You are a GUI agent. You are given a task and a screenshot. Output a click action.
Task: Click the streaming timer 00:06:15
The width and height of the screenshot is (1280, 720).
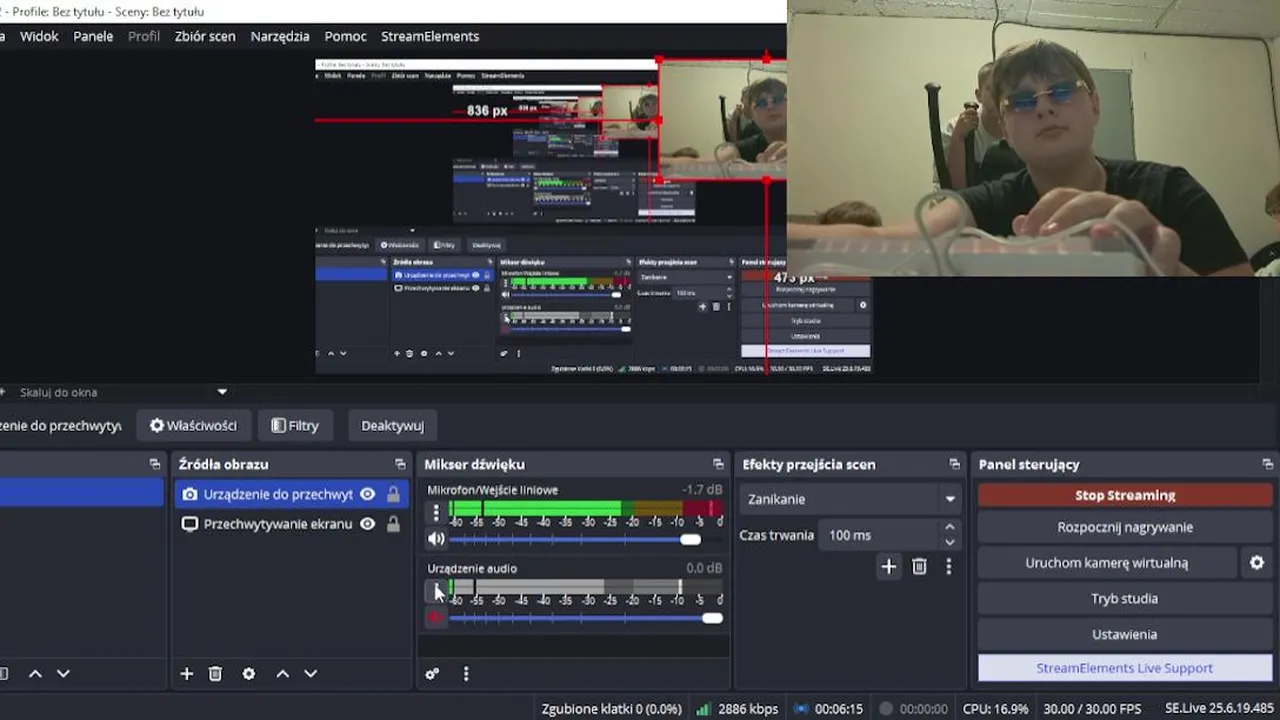pos(828,709)
